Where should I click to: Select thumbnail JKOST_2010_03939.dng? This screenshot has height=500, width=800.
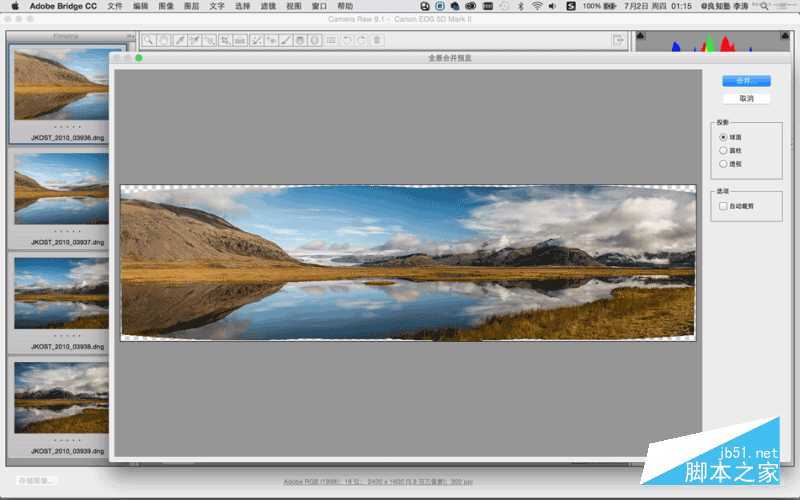coord(61,398)
